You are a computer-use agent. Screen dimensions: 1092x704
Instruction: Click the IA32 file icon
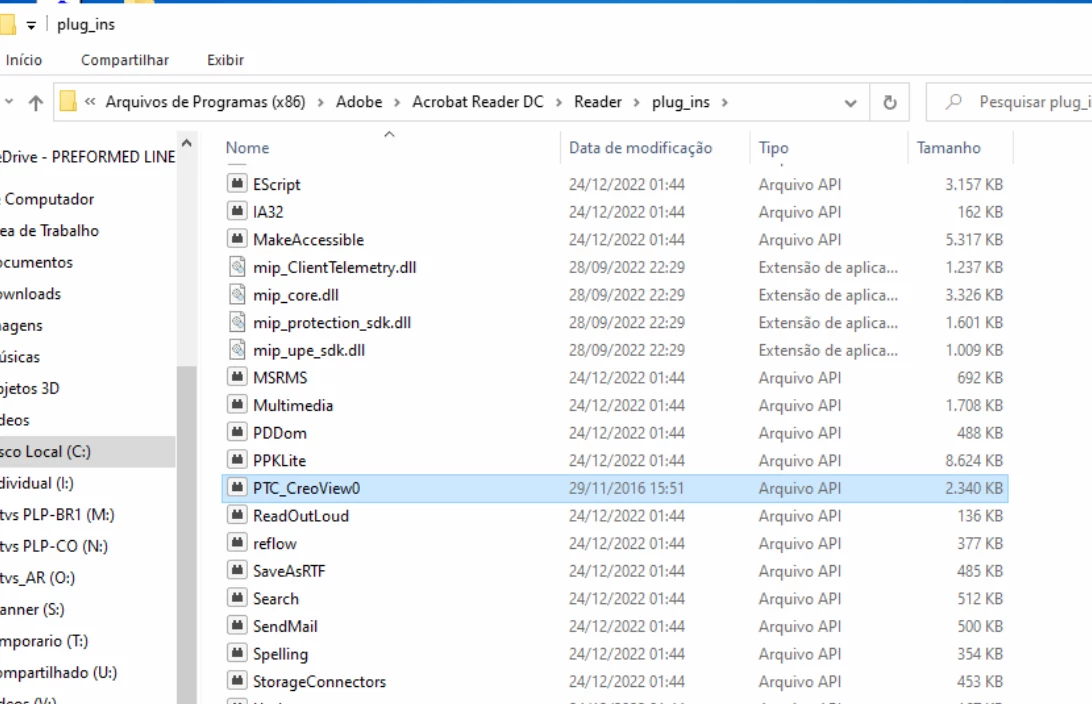[237, 211]
